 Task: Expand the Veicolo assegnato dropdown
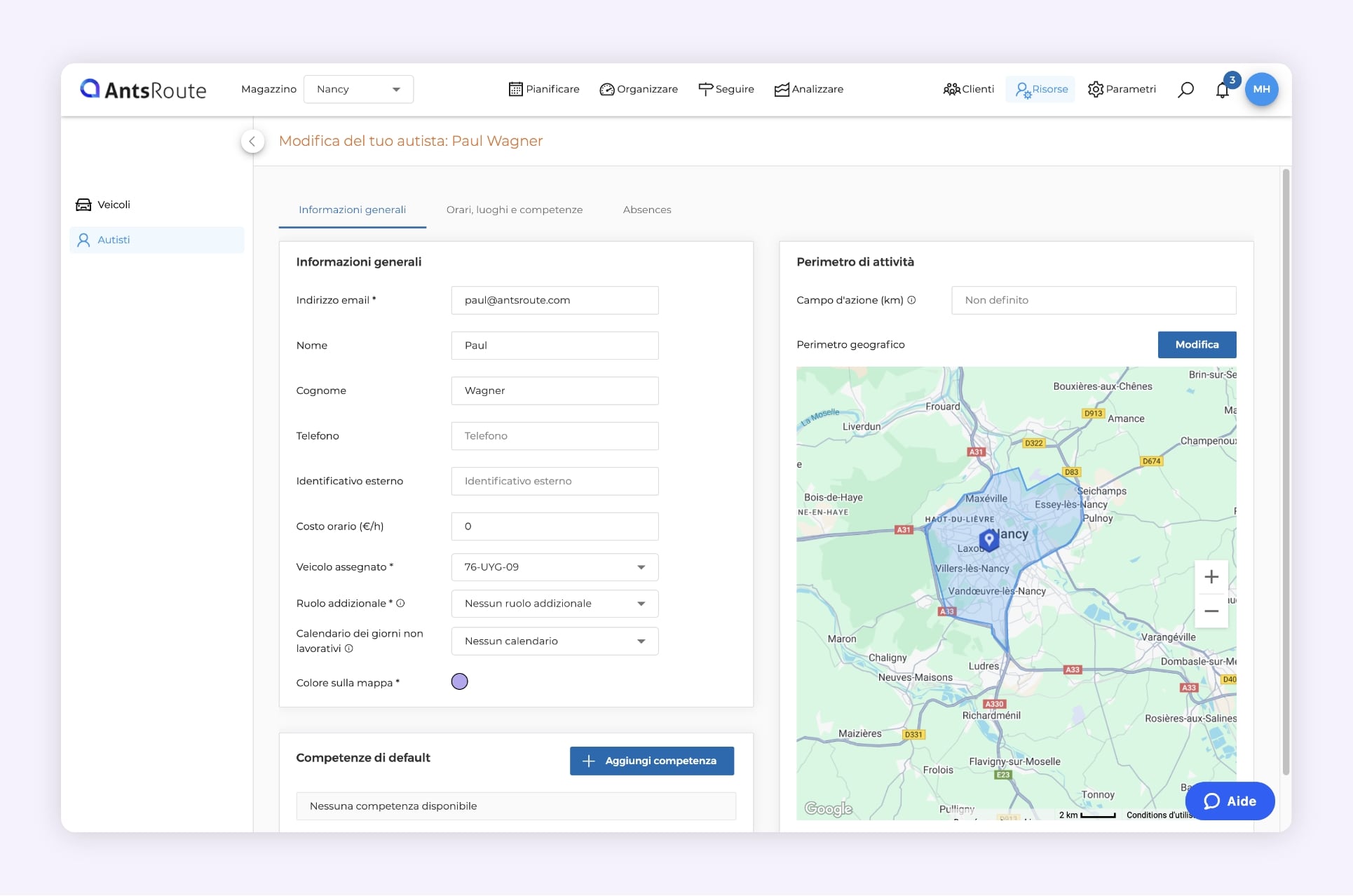555,567
